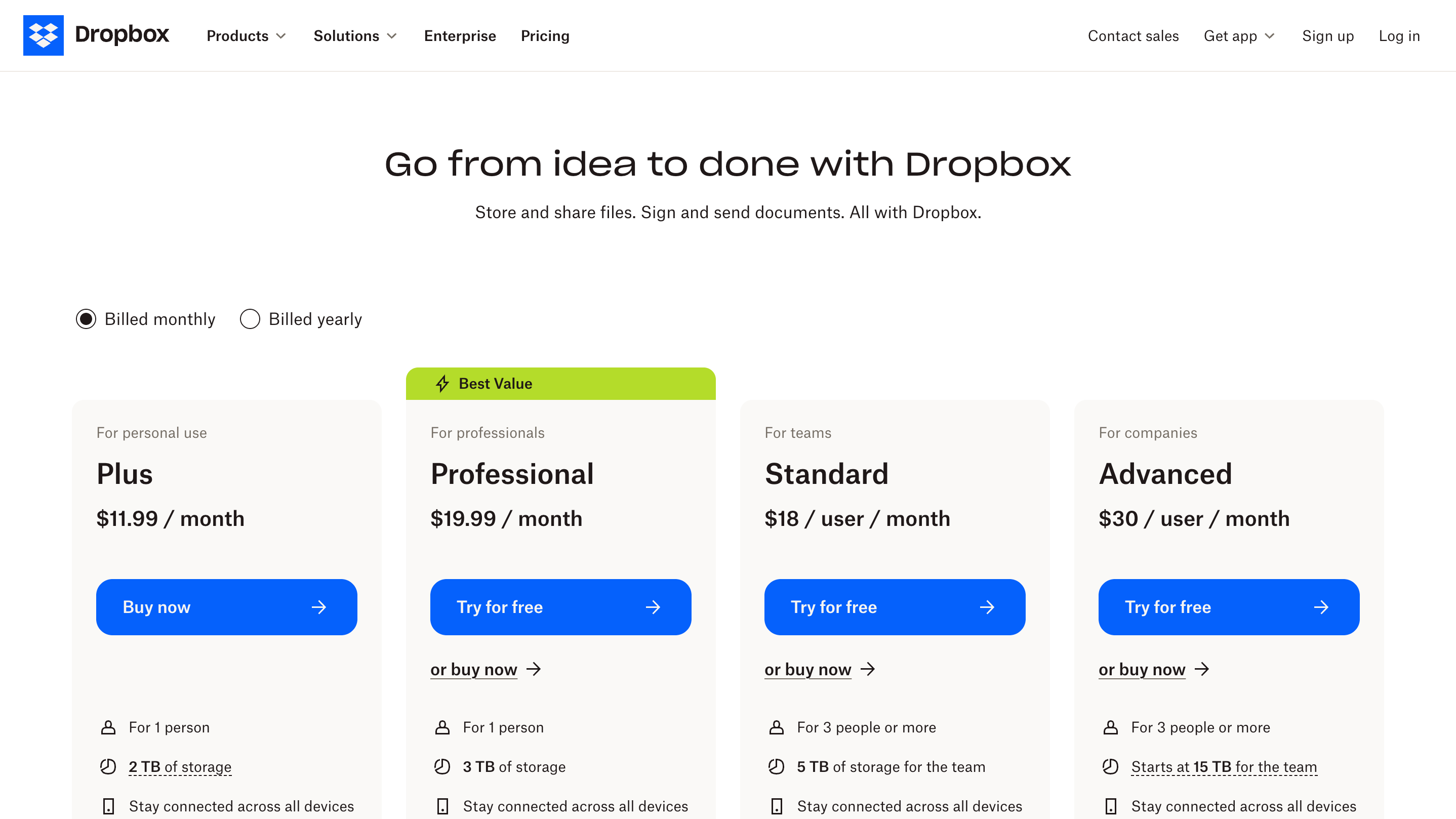Click Contact sales link
The height and width of the screenshot is (819, 1456).
coord(1134,36)
